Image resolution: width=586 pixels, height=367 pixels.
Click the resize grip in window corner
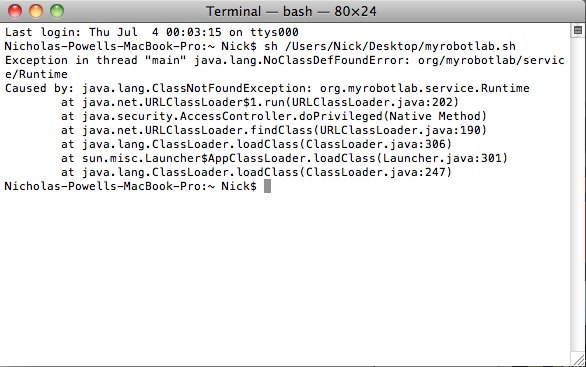click(x=579, y=360)
